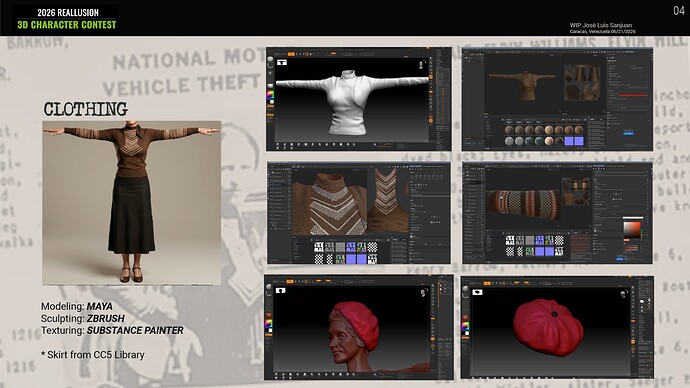Open the striped sleeve texturing screenshot
This screenshot has height=388, width=690.
click(557, 213)
